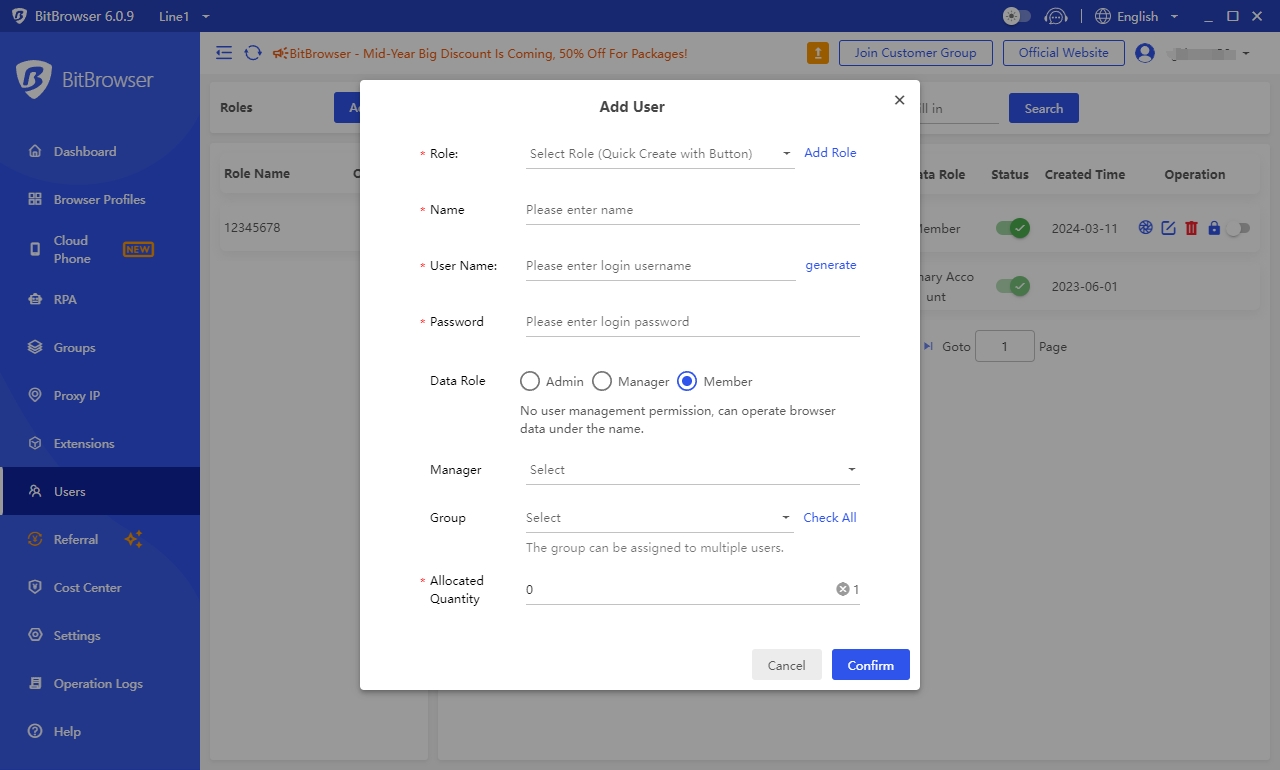This screenshot has height=770, width=1280.
Task: Click the Settings gear icon in sidebar
Action: pyautogui.click(x=35, y=635)
